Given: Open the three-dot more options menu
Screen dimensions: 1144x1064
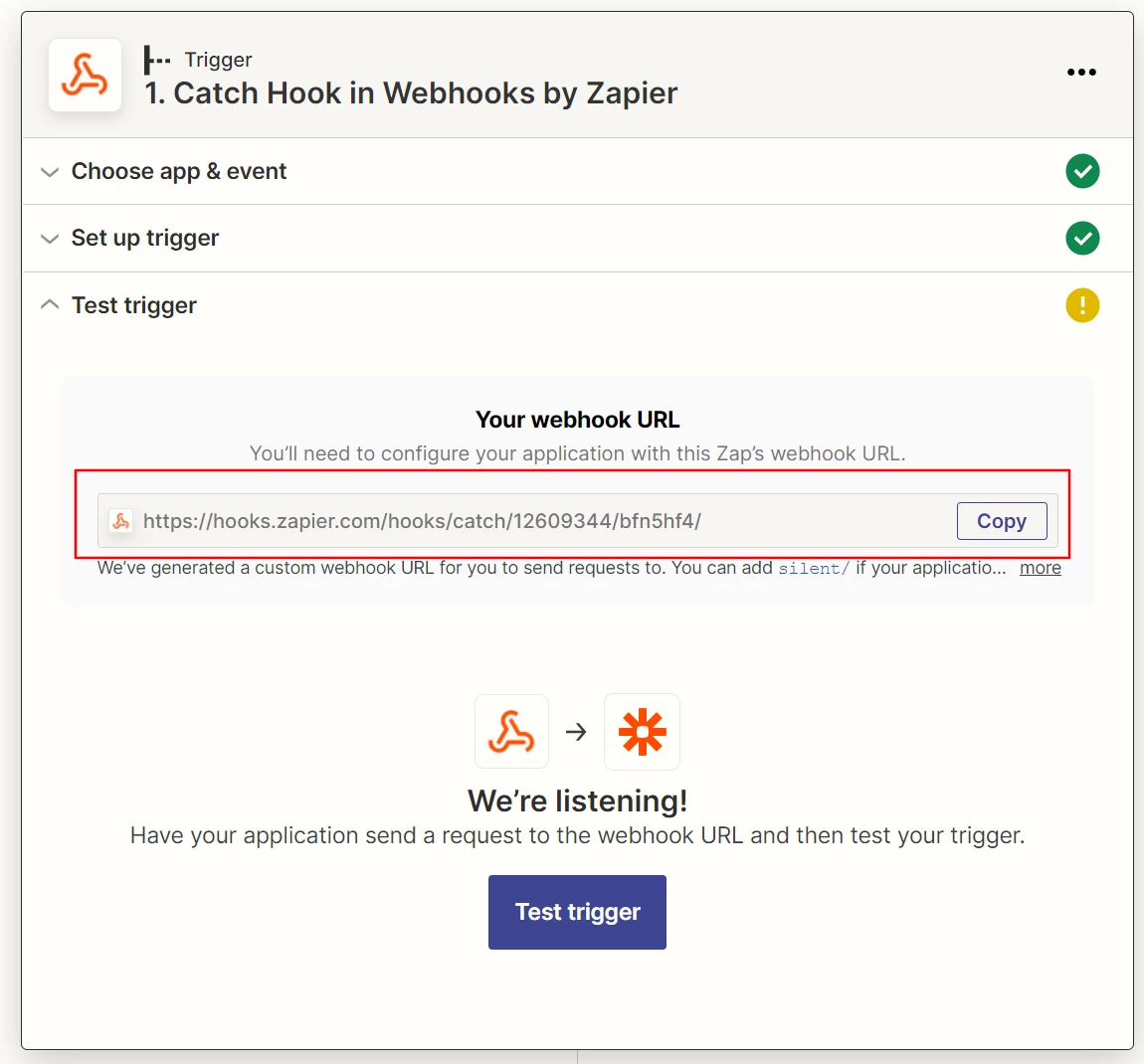Looking at the screenshot, I should tap(1081, 73).
